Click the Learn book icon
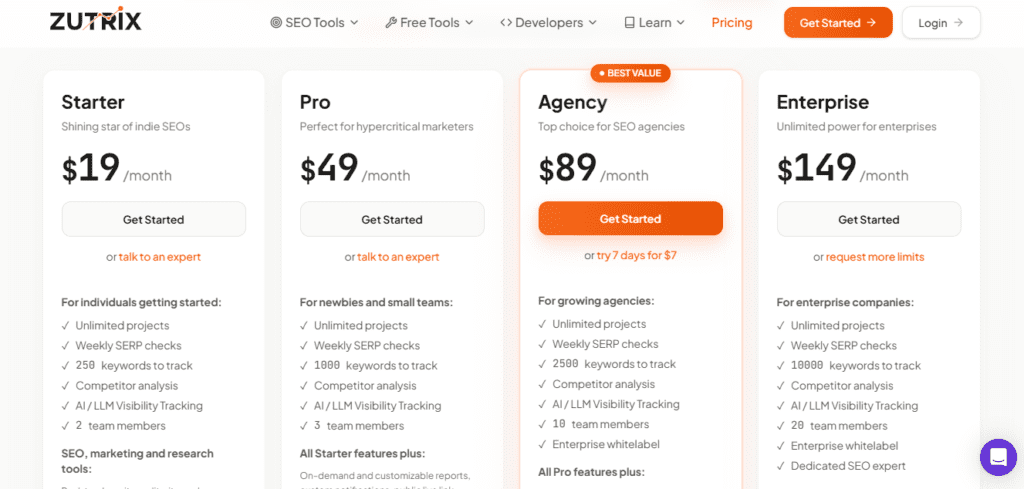This screenshot has height=489, width=1024. pos(630,22)
